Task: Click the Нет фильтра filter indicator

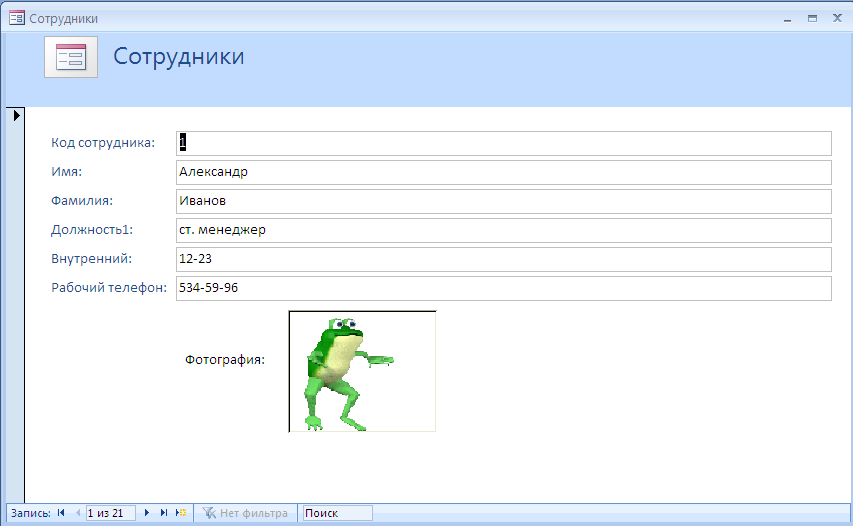Action: 245,513
